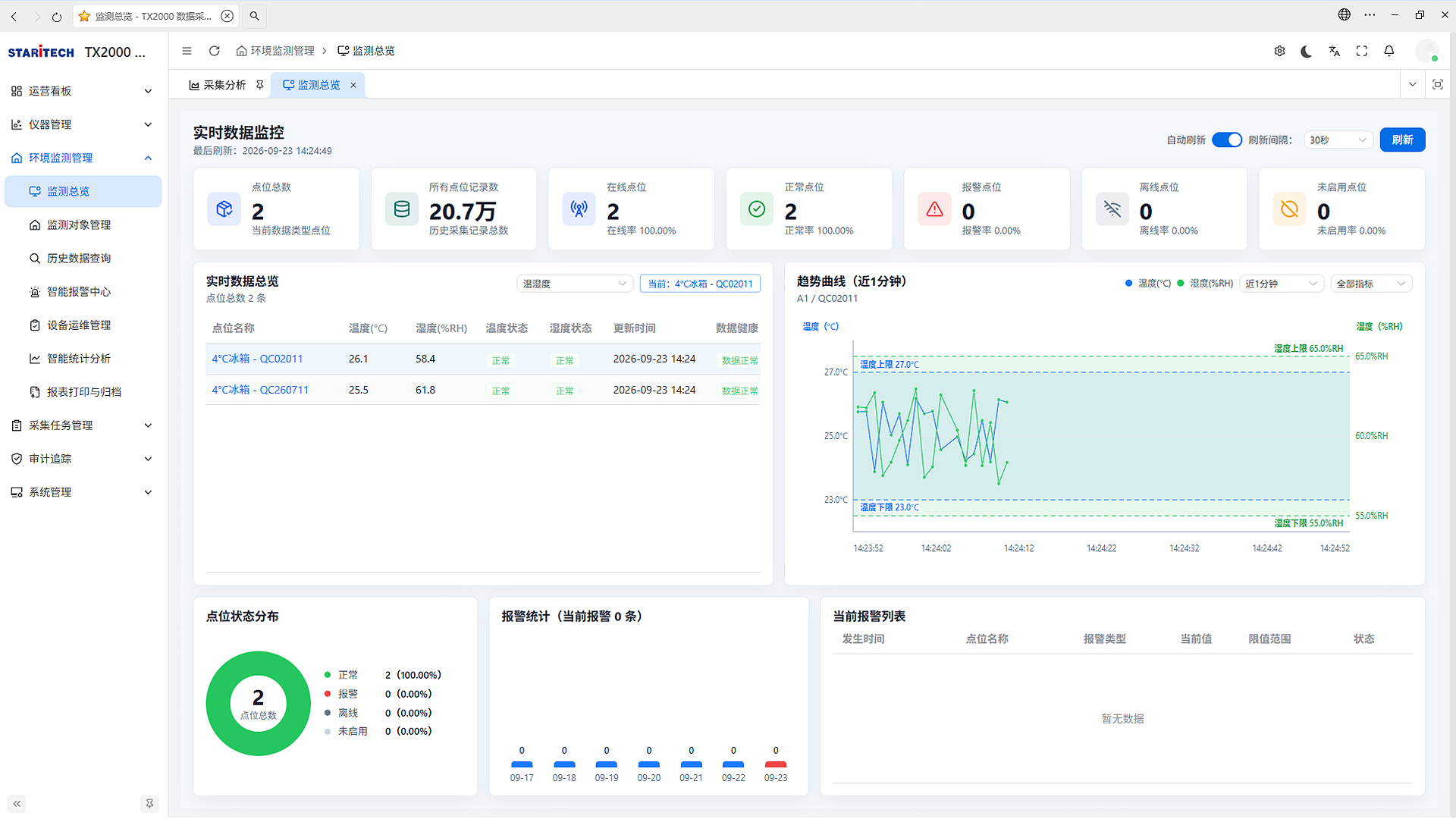Open the 近1分钟 time range dropdown
The width and height of the screenshot is (1456, 819).
[1282, 284]
